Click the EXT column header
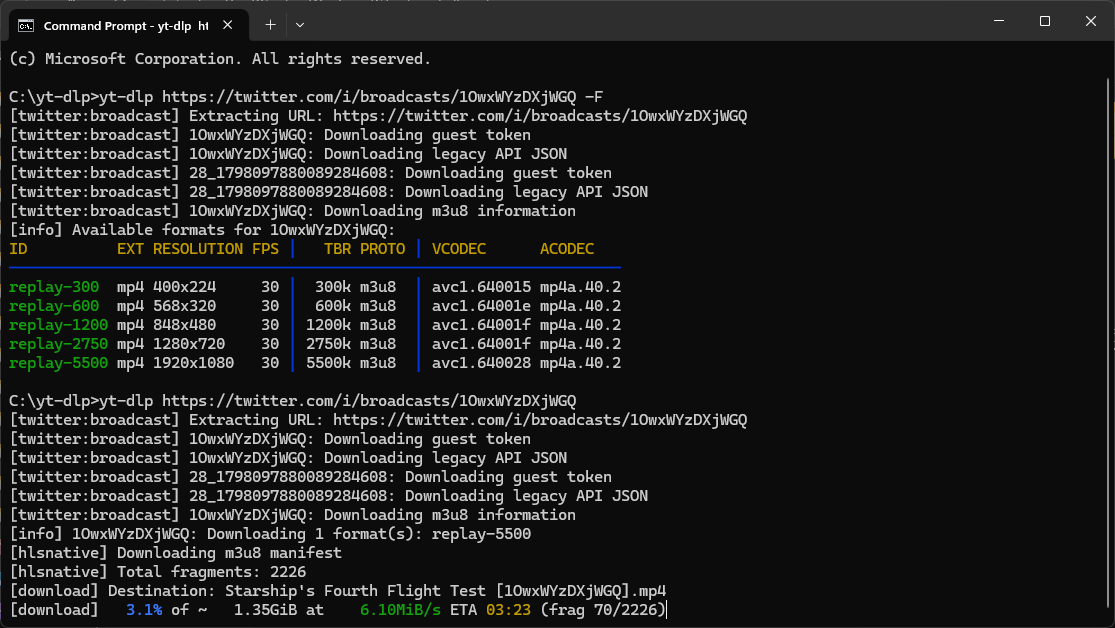The height and width of the screenshot is (628, 1115). (130, 249)
